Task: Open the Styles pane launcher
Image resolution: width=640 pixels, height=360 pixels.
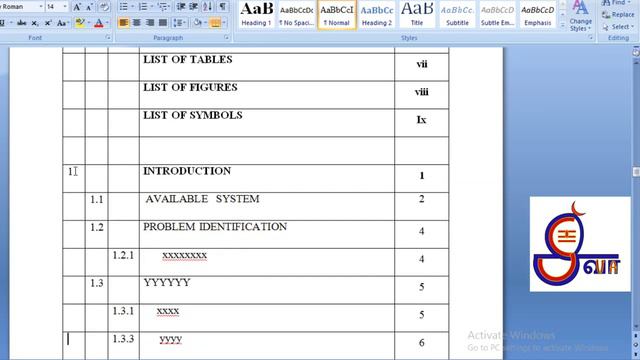Action: 591,38
